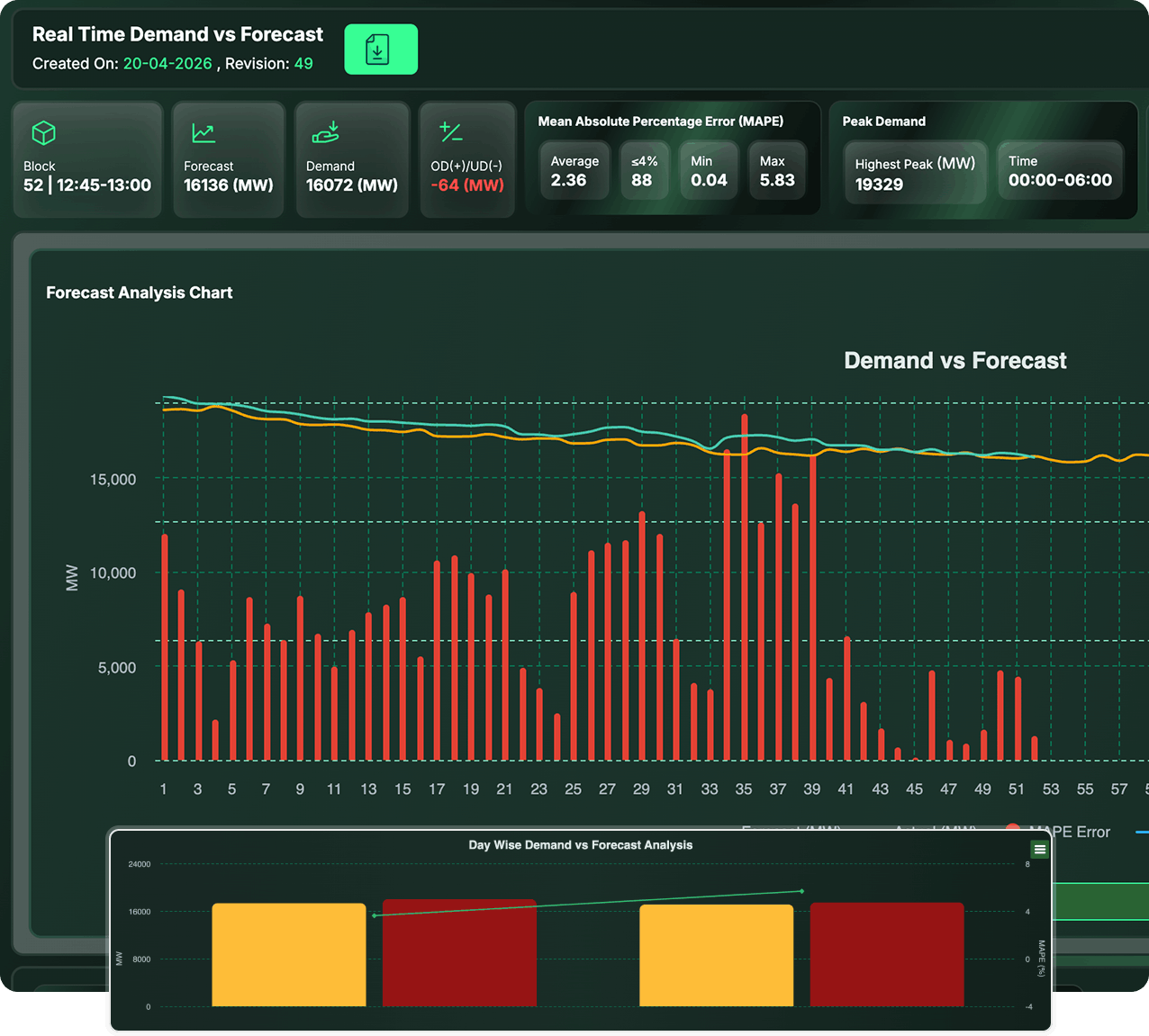Click the Peak Demand heading
The height and width of the screenshot is (1036, 1149).
point(884,122)
